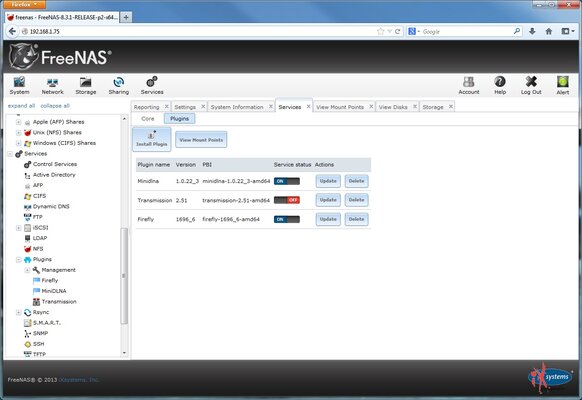
Task: Toggle Firefly service status switch
Action: click(x=287, y=219)
